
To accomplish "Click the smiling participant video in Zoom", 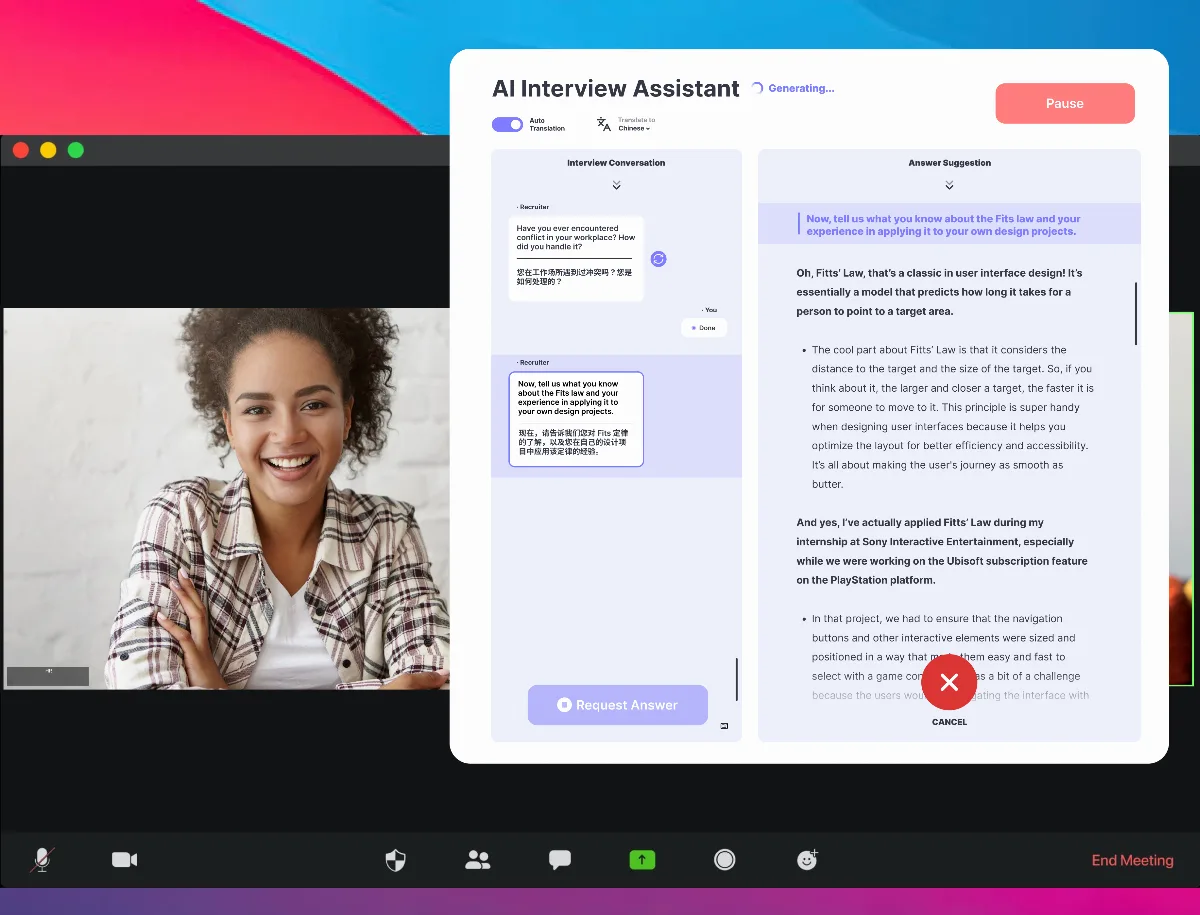I will coord(226,498).
